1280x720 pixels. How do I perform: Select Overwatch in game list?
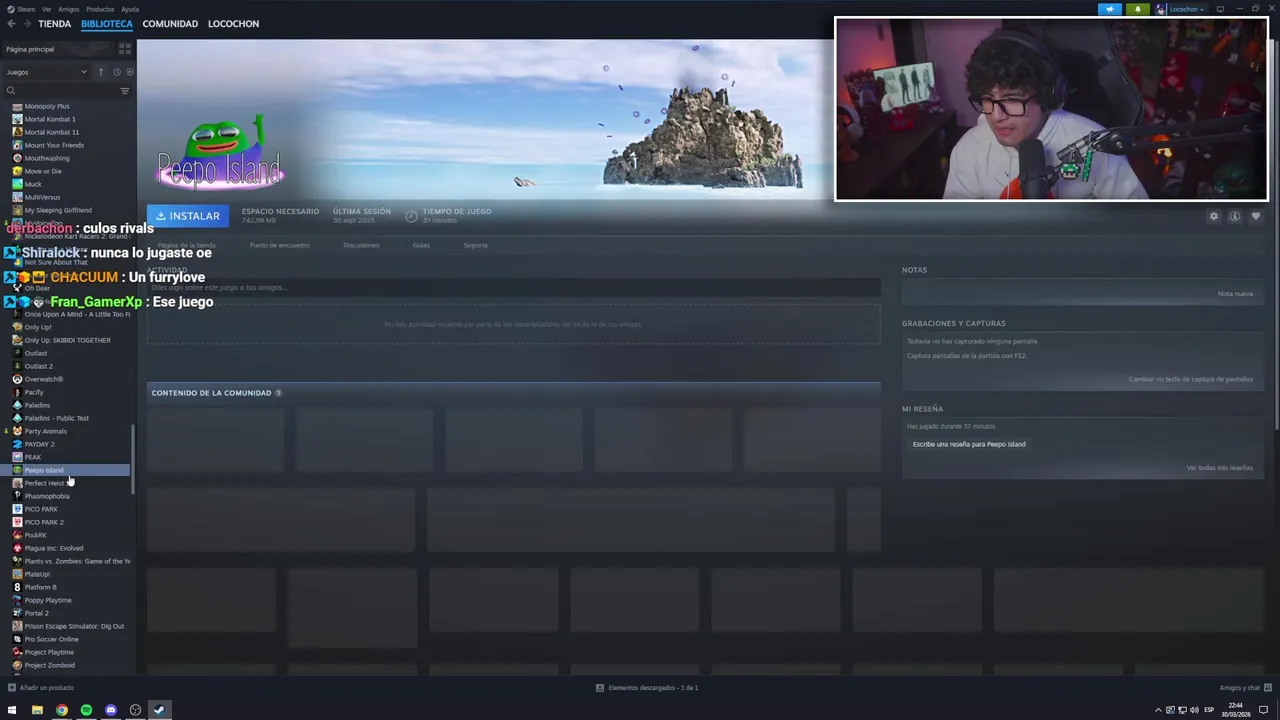(43, 379)
